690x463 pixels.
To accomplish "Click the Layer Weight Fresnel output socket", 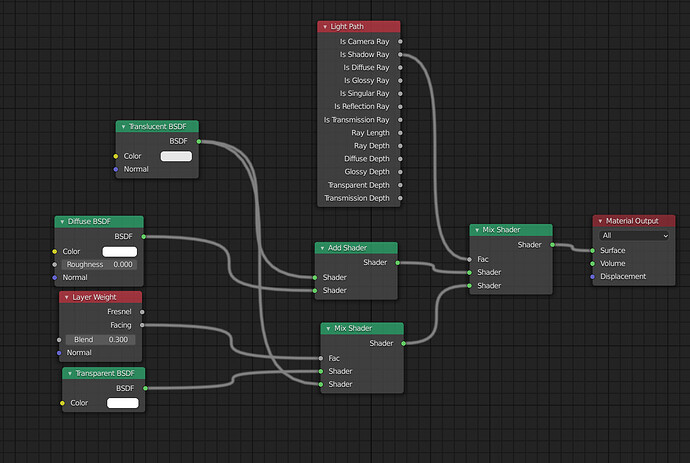I will point(142,312).
